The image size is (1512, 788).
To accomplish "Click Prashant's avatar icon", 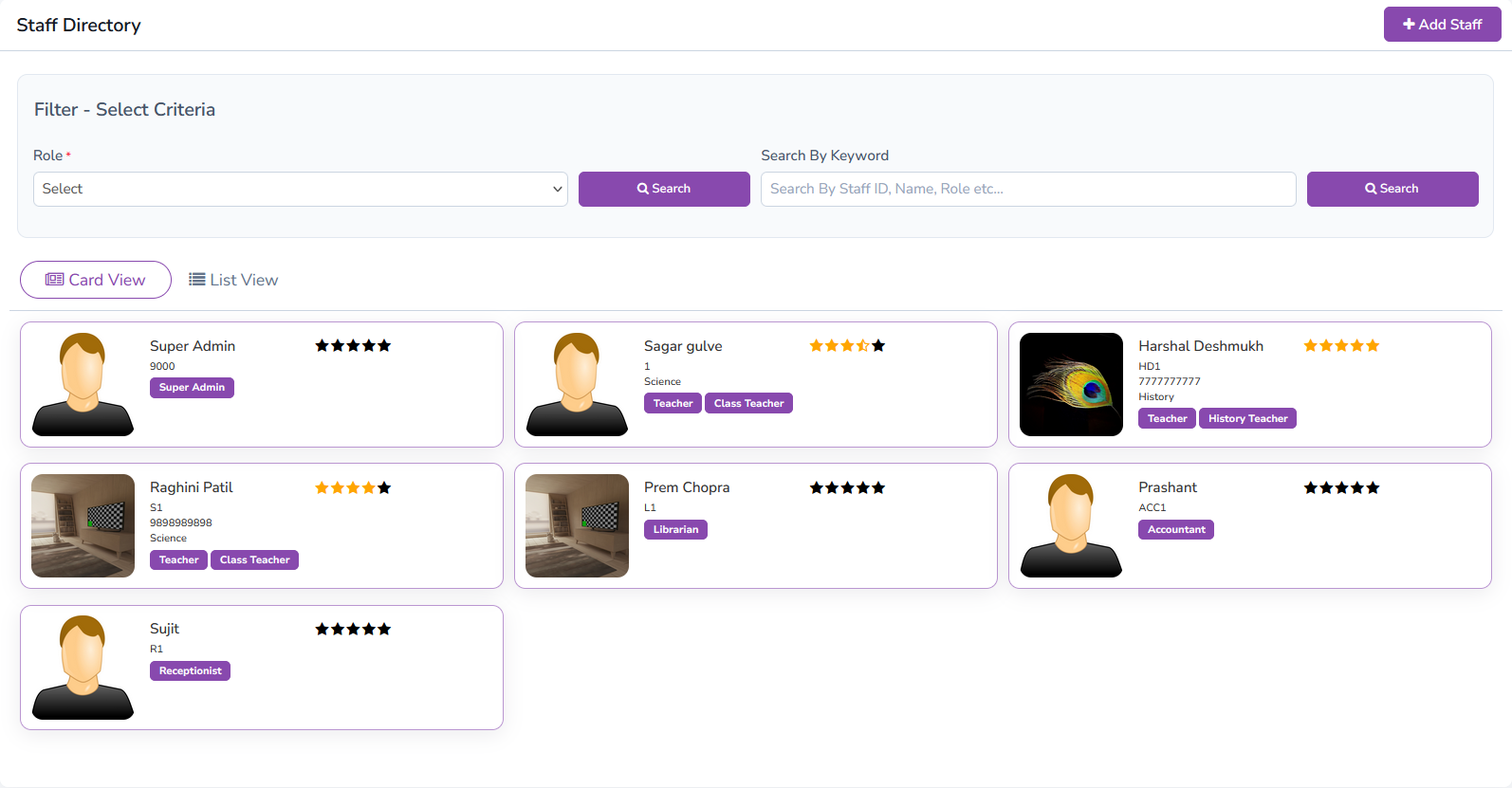I will click(1071, 525).
